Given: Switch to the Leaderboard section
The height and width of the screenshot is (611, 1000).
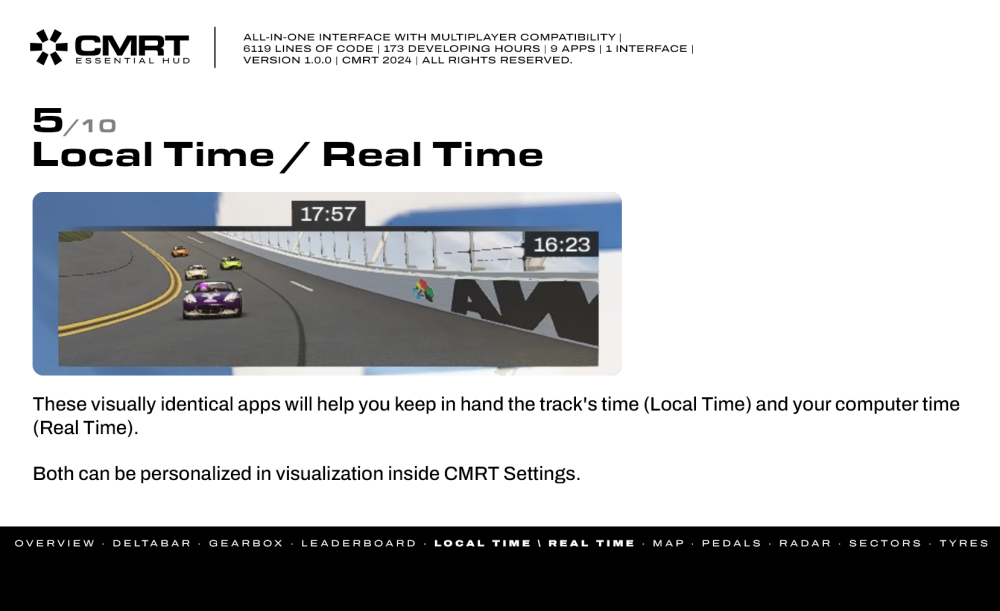Looking at the screenshot, I should (x=358, y=543).
